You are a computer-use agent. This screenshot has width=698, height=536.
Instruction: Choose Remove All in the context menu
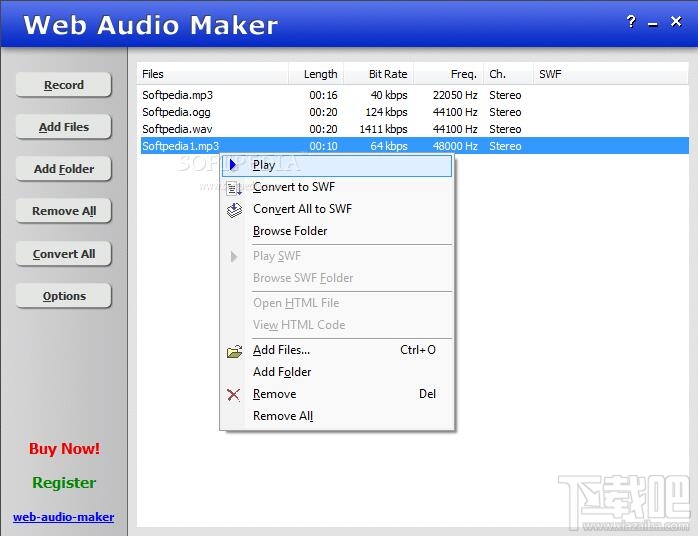point(337,416)
